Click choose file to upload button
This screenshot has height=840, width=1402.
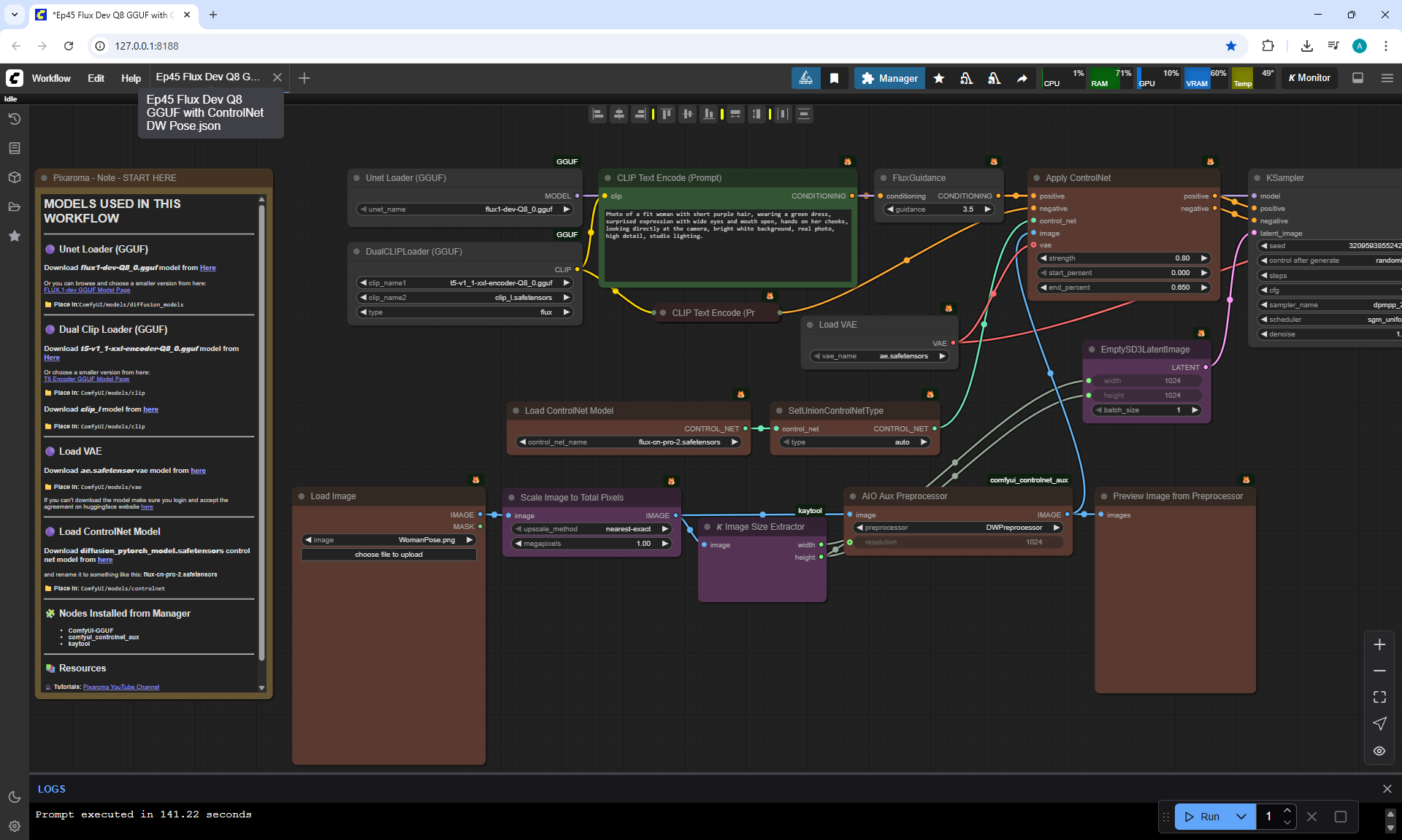pos(388,555)
